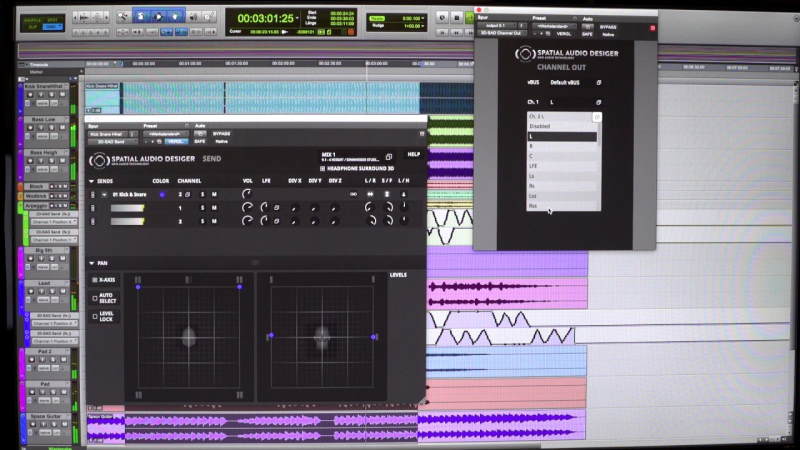
Task: Solo channel 2 in sends list
Action: [x=203, y=221]
